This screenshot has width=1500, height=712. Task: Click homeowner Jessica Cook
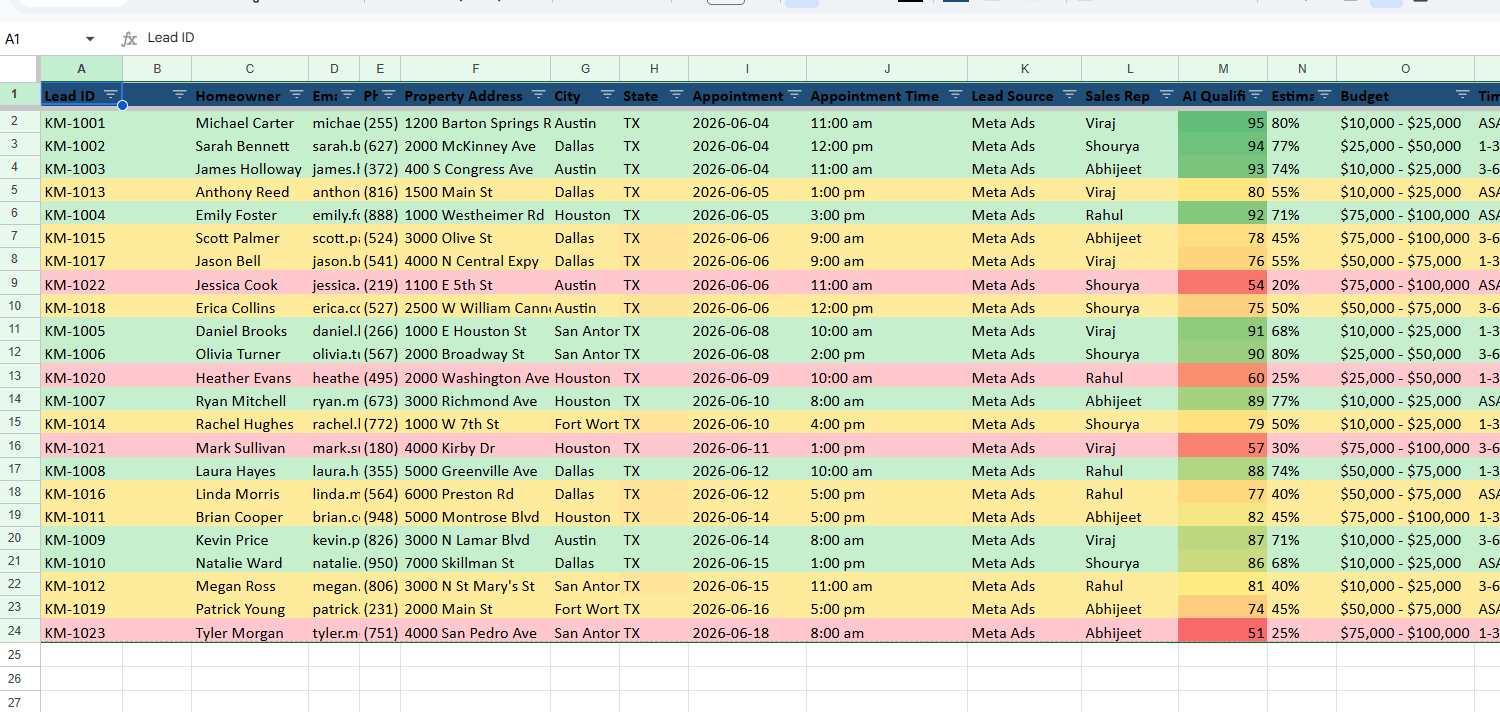[x=250, y=284]
